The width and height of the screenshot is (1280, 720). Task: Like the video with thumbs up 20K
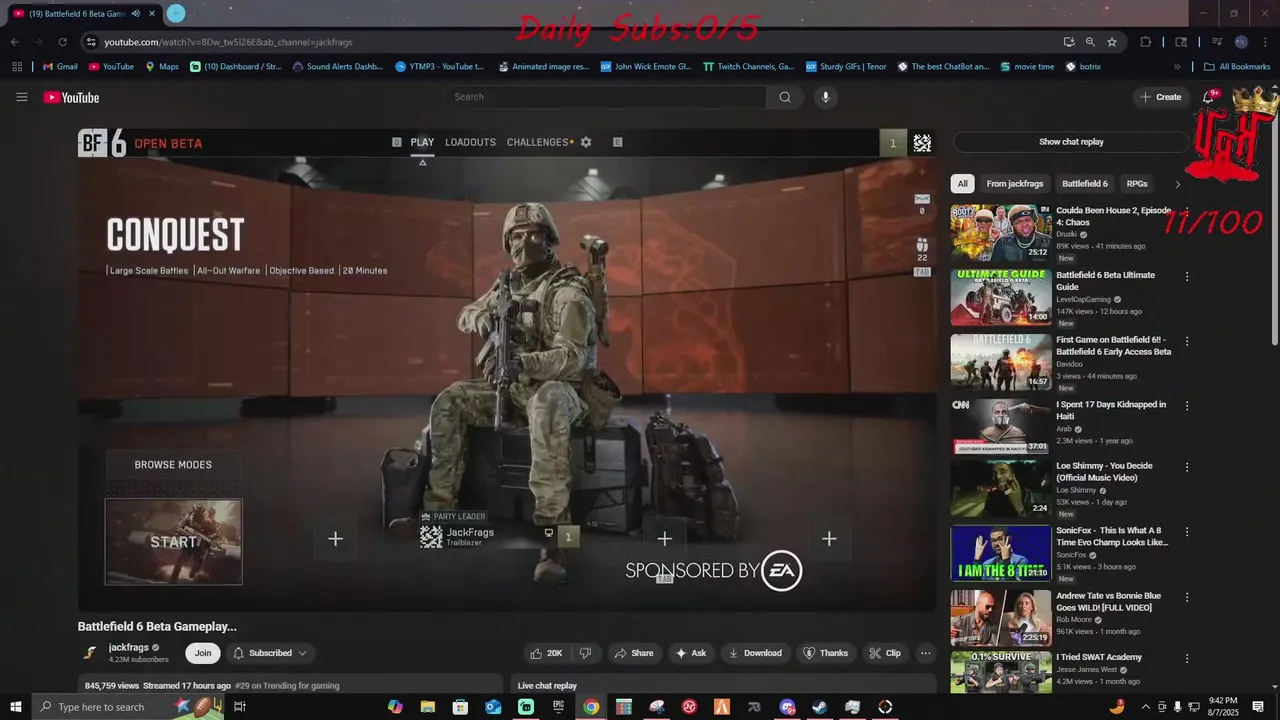pyautogui.click(x=546, y=653)
